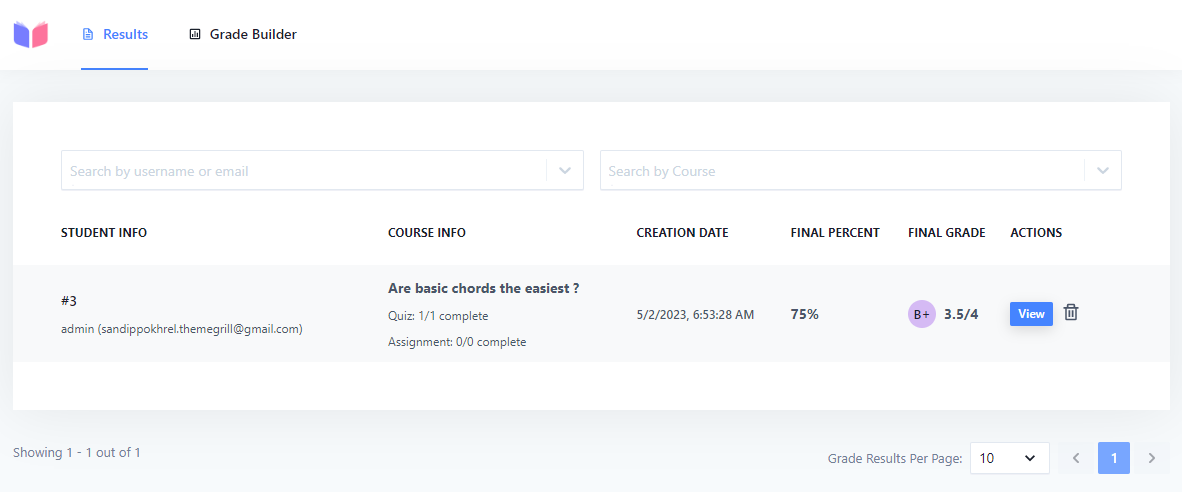Click 'Quiz: 1/1 complete' text

pyautogui.click(x=438, y=316)
